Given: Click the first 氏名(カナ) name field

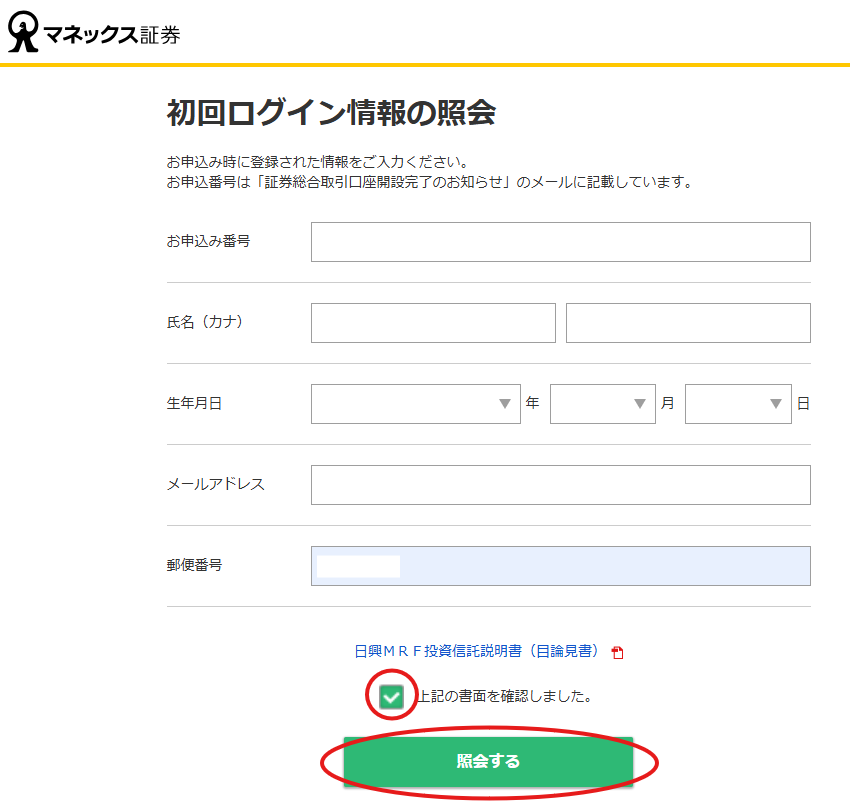Looking at the screenshot, I should click(433, 323).
